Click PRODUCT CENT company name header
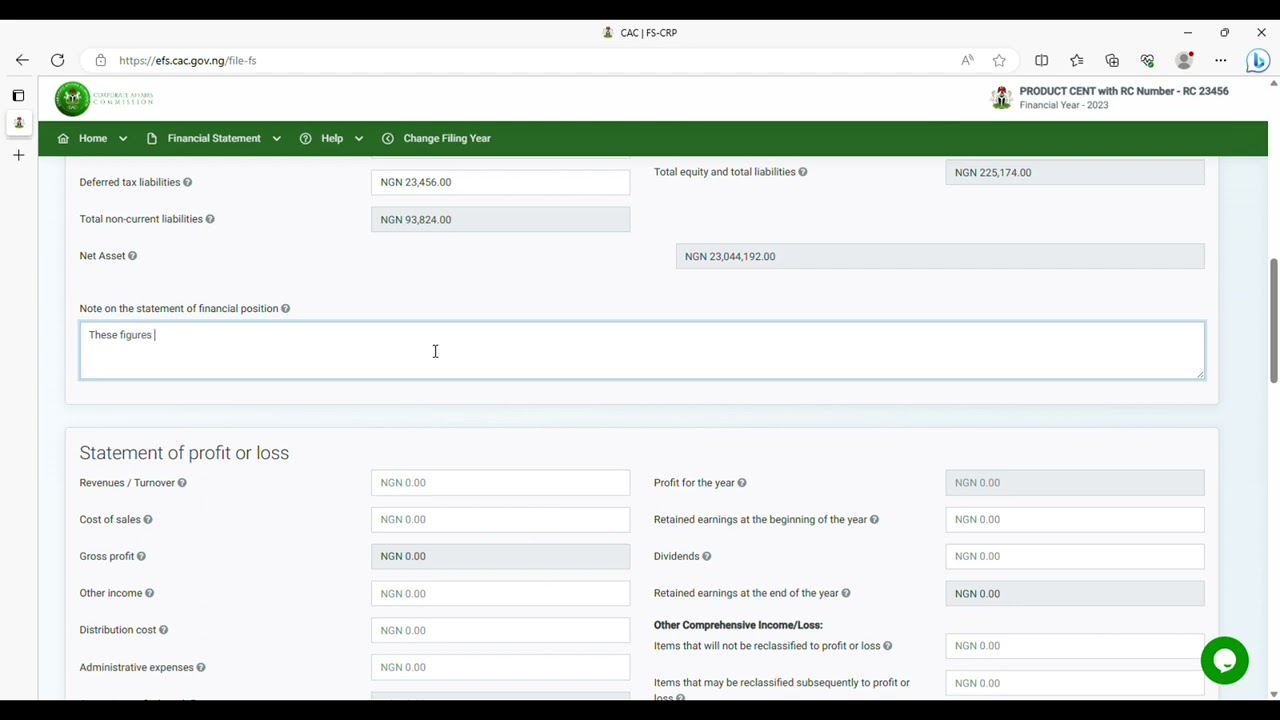 tap(1124, 91)
